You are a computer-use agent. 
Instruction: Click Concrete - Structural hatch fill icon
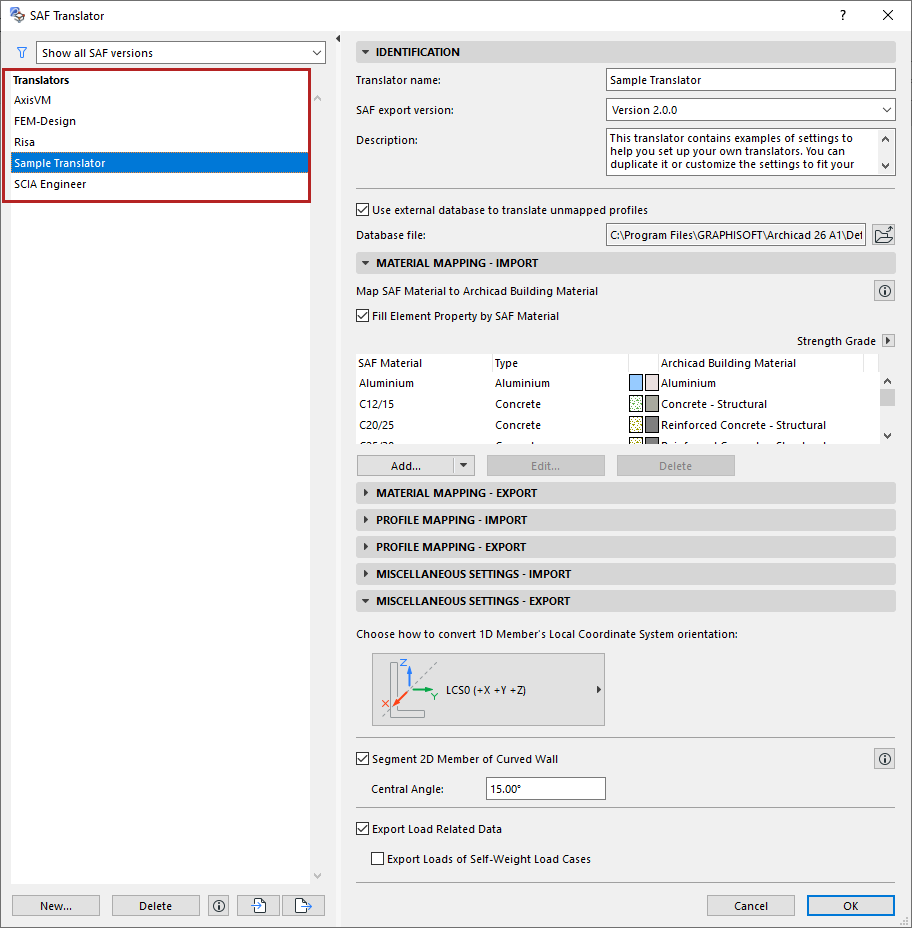pos(636,404)
